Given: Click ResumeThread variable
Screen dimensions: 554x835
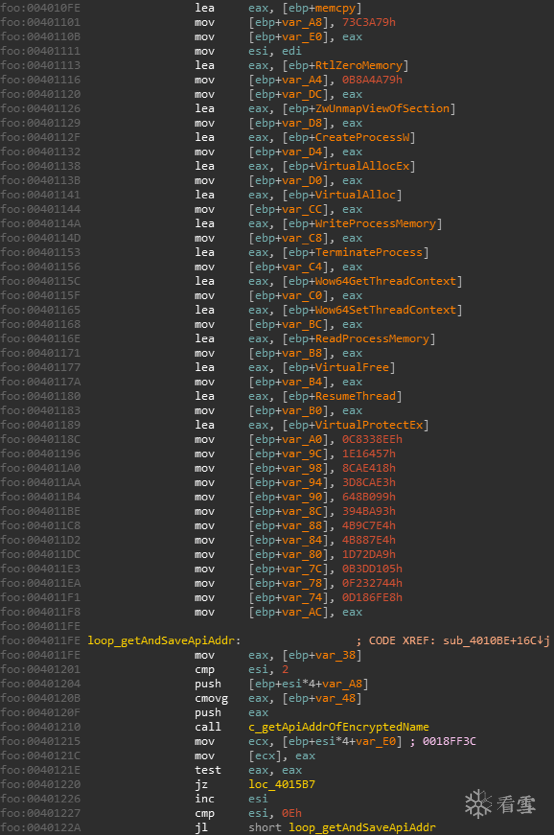Looking at the screenshot, I should [x=355, y=396].
